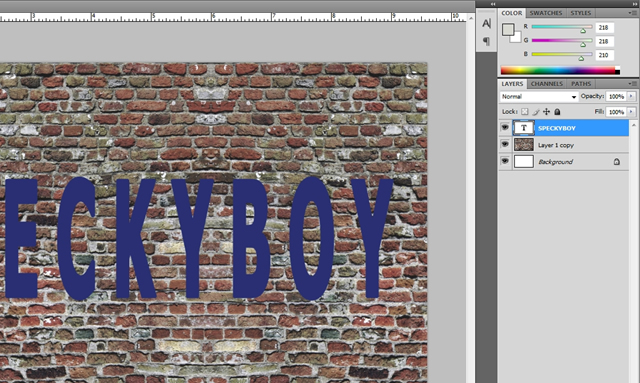This screenshot has width=640, height=383.
Task: Click the R value field
Action: 604,27
